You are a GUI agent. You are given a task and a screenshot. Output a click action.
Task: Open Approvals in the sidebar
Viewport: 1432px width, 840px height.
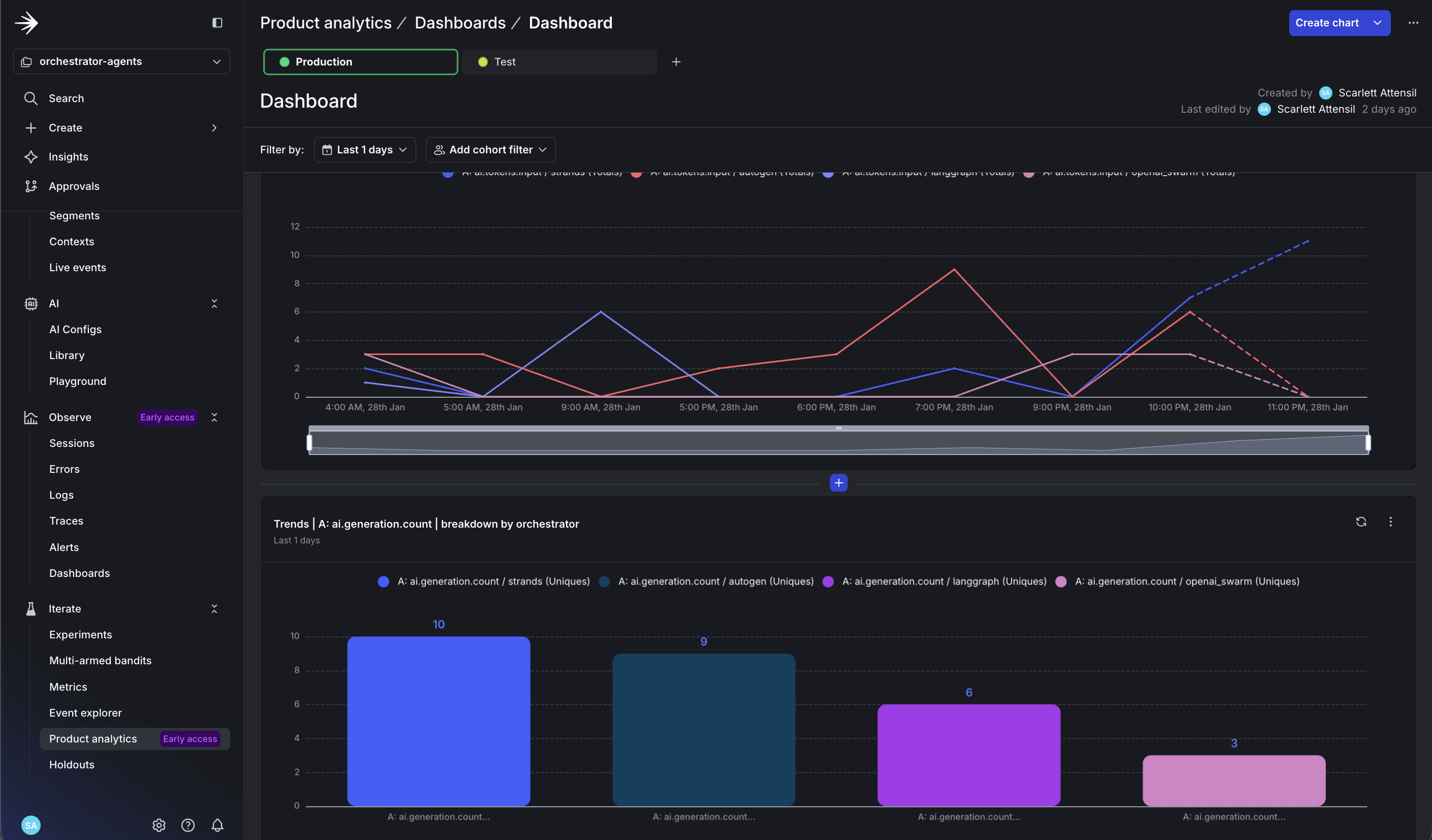[x=74, y=186]
